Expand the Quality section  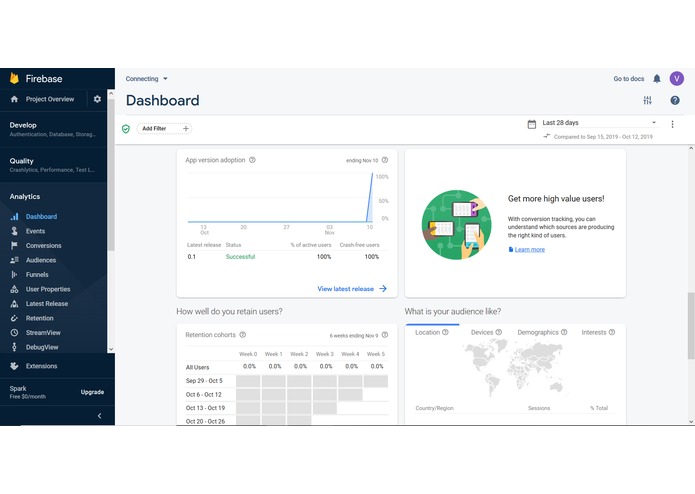pyautogui.click(x=53, y=165)
